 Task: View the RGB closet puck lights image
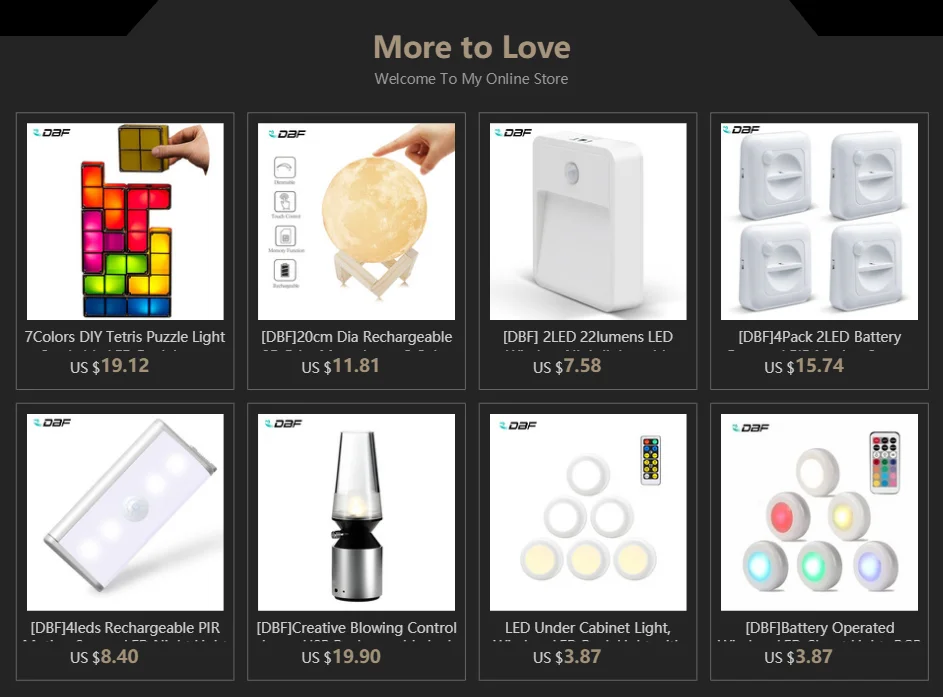[x=819, y=512]
